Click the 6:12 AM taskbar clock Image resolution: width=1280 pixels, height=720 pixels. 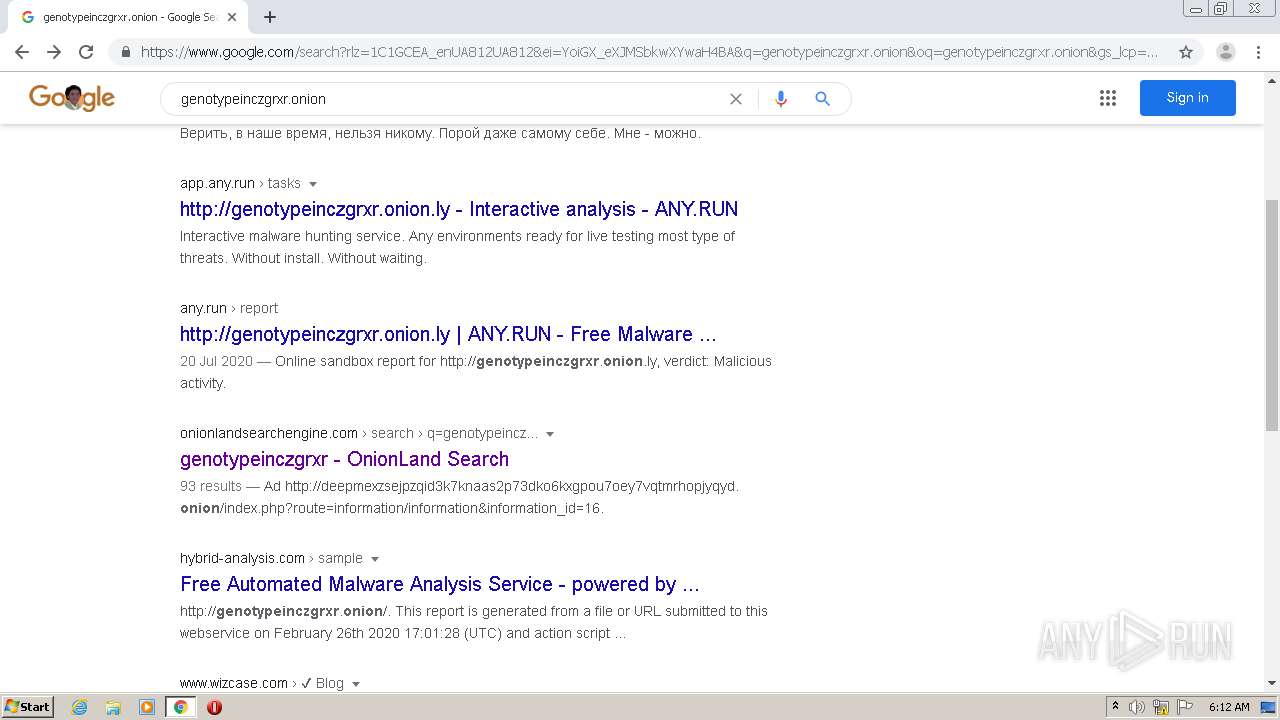point(1229,707)
